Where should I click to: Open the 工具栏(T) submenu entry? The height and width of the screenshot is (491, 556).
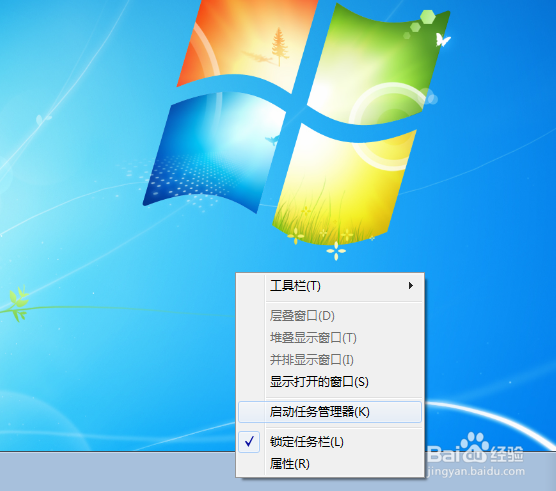coord(330,286)
